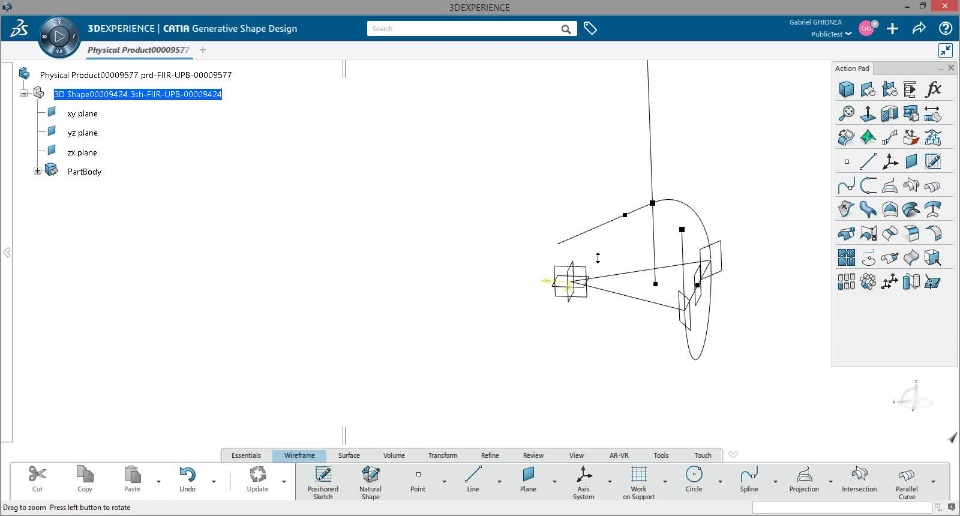Open dropdown arrow next to Line tool
The width and height of the screenshot is (960, 516).
500,482
